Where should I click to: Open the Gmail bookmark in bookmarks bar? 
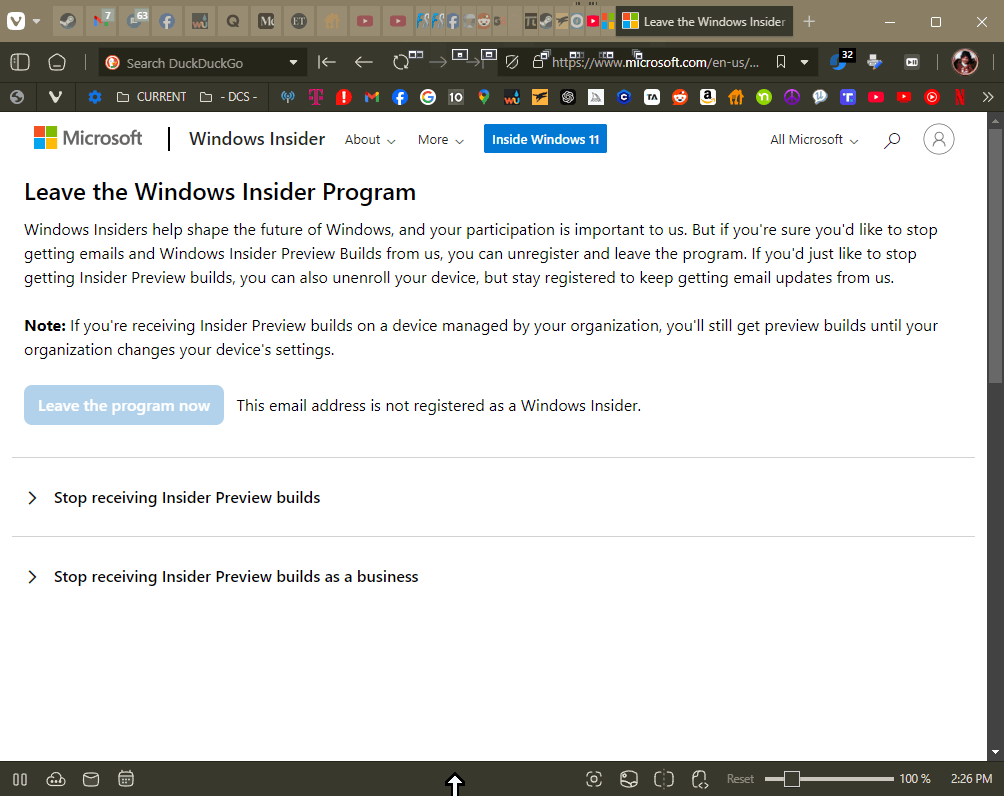(371, 97)
